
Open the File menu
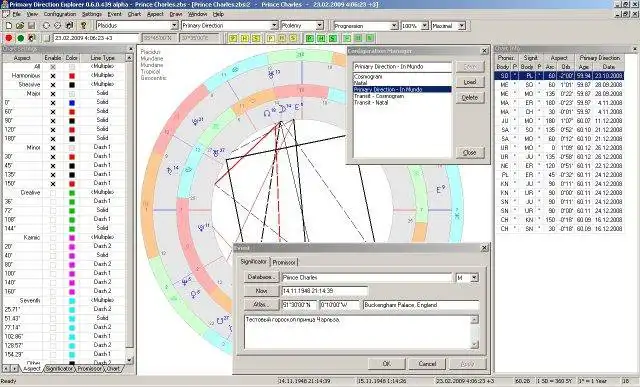16,14
